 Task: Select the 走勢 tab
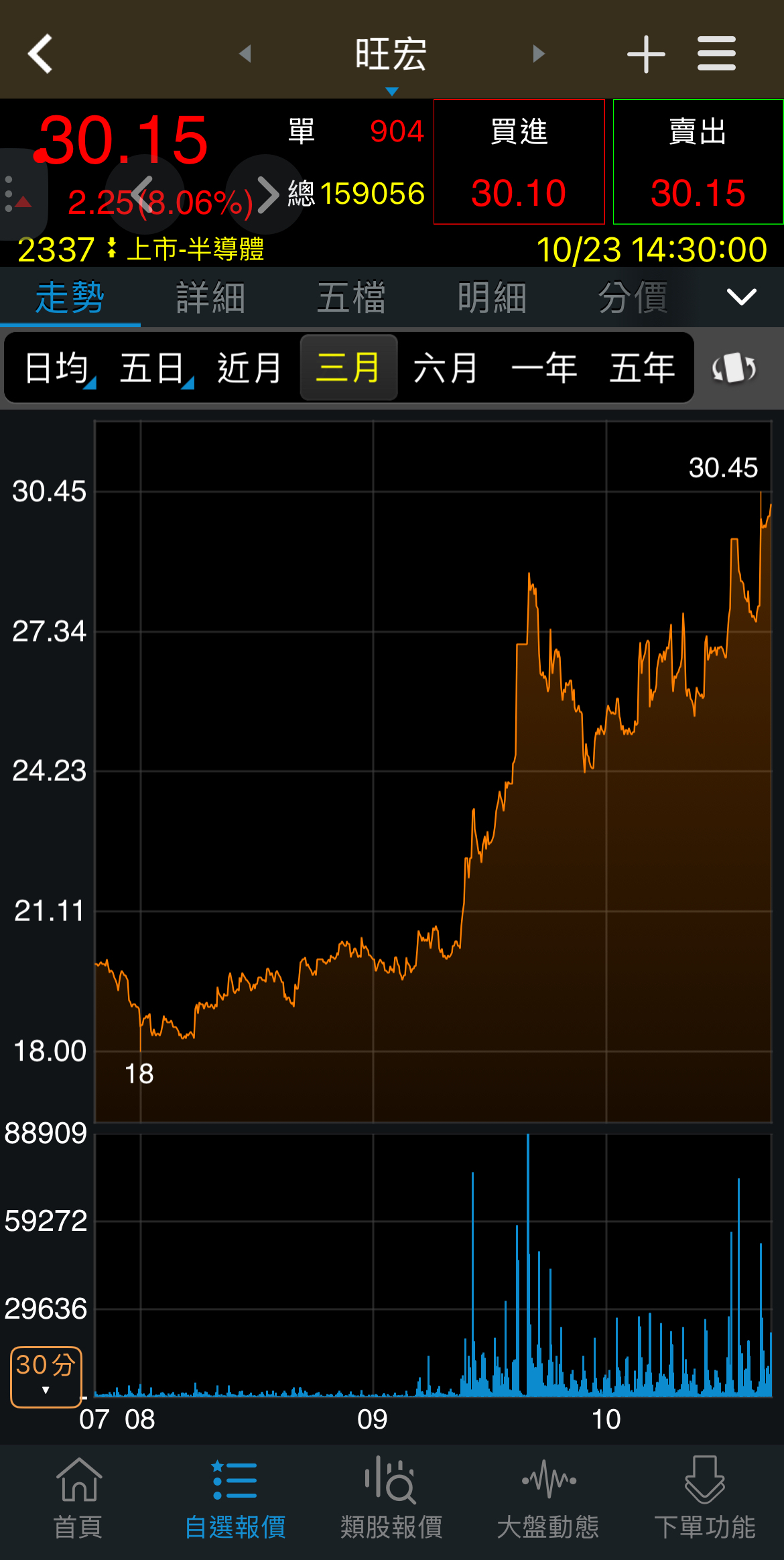coord(70,297)
